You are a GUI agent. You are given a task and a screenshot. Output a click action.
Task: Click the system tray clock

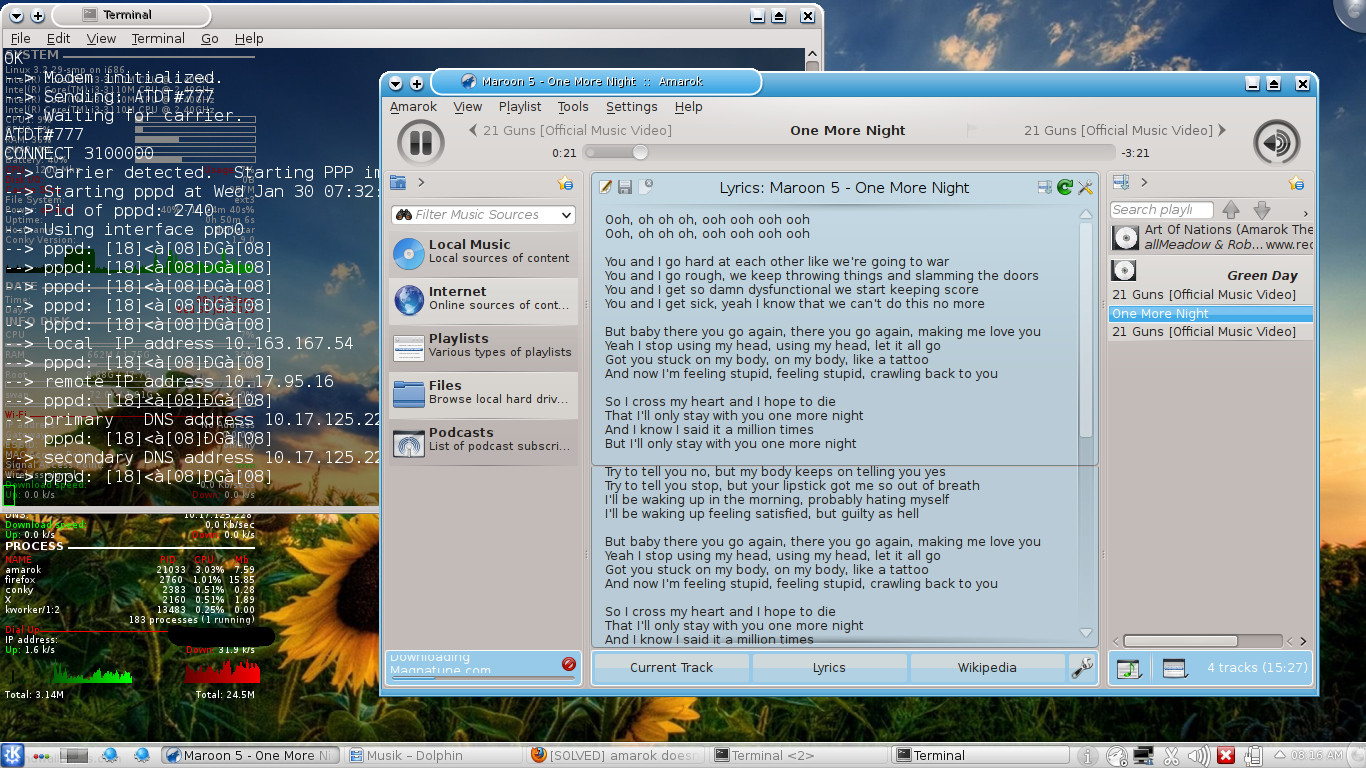[1317, 755]
